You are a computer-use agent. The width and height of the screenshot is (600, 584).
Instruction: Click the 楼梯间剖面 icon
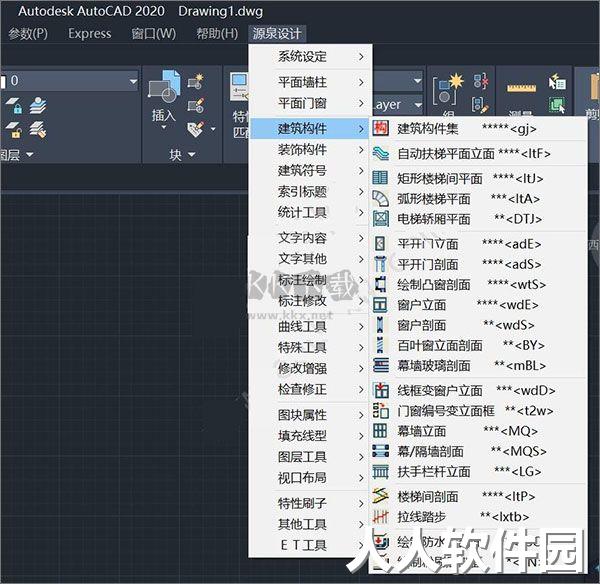(x=380, y=496)
